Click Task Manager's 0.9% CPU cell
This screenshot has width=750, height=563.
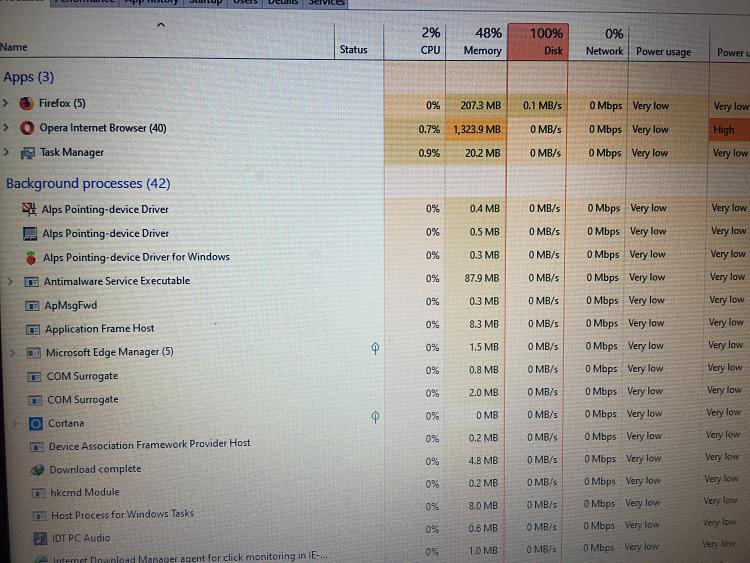(415, 153)
